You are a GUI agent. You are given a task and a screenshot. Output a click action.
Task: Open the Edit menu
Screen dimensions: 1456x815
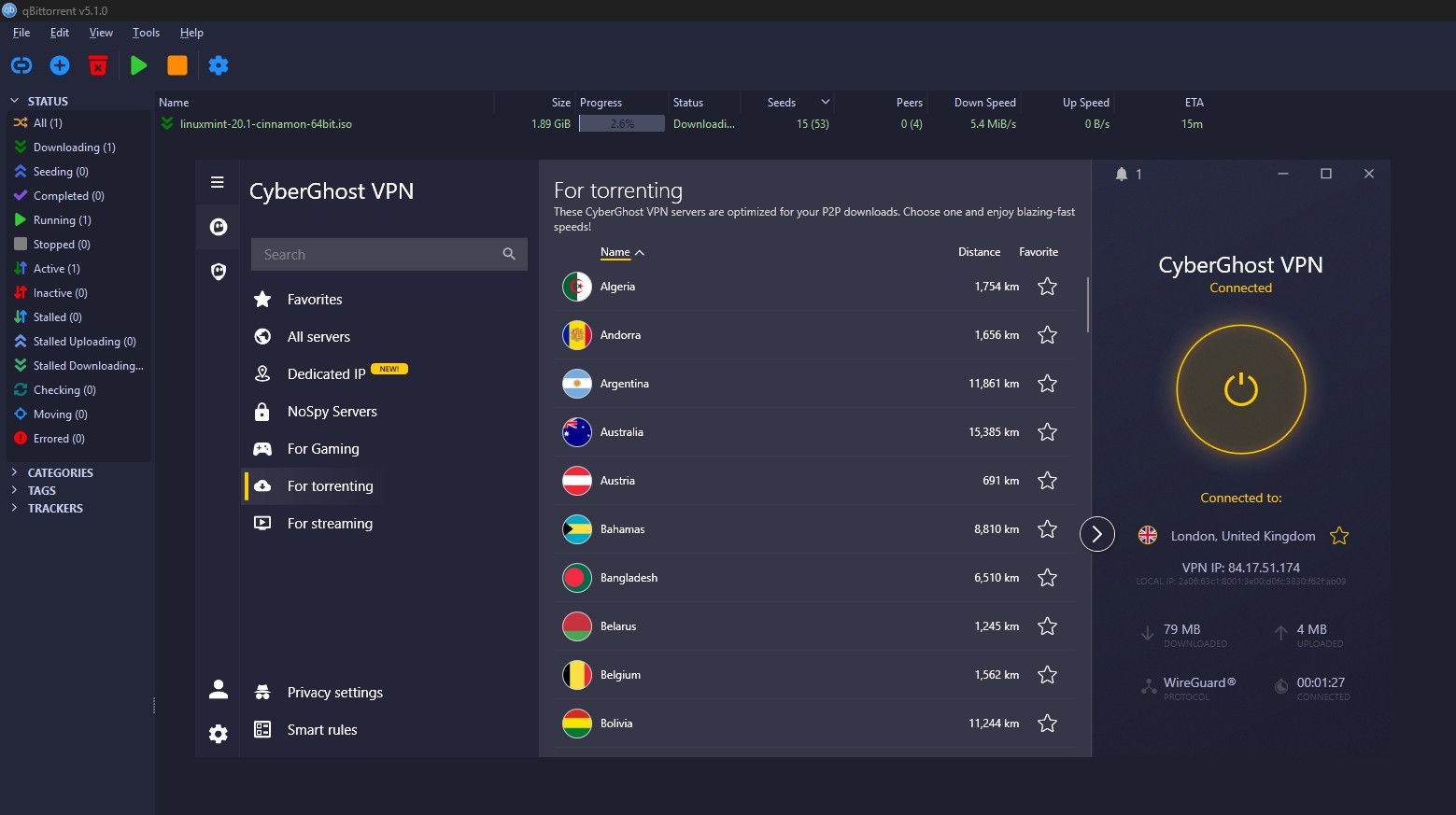click(x=60, y=33)
